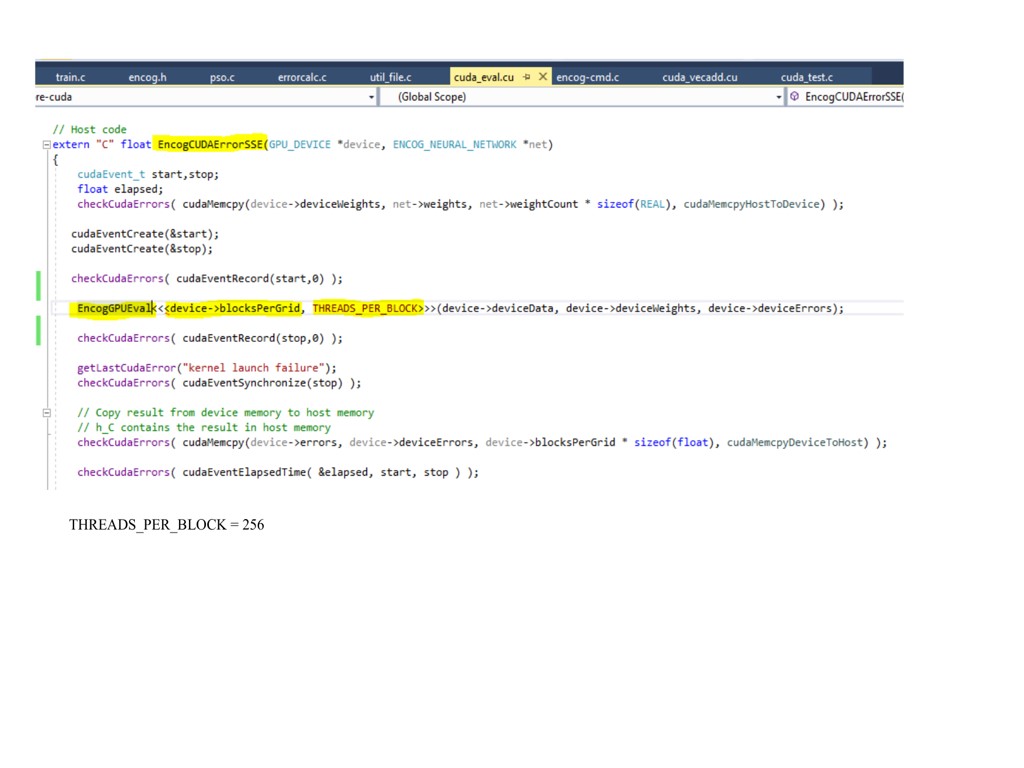The image size is (1024, 768).
Task: Click the member icon beside EncogCUDAErrorSSE dropdown
Action: click(795, 97)
